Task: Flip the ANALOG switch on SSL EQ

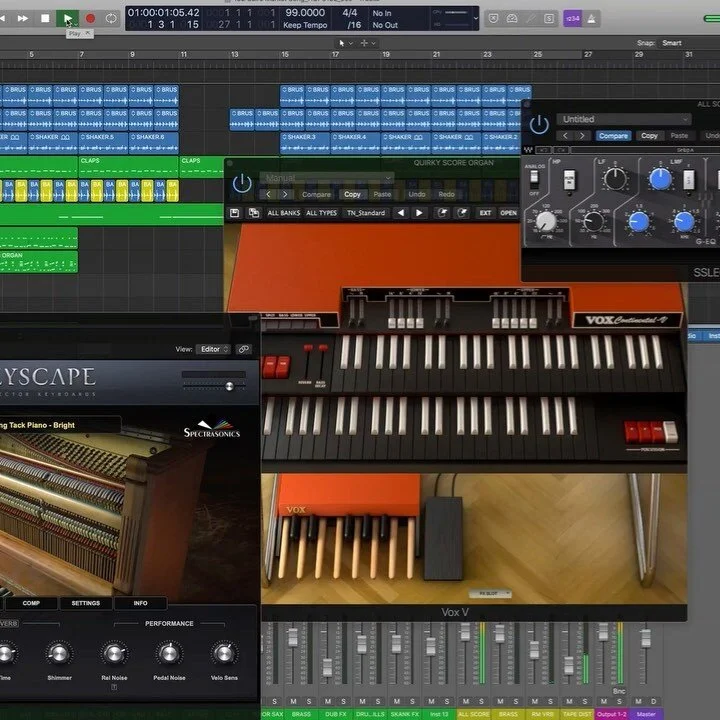Action: click(534, 180)
